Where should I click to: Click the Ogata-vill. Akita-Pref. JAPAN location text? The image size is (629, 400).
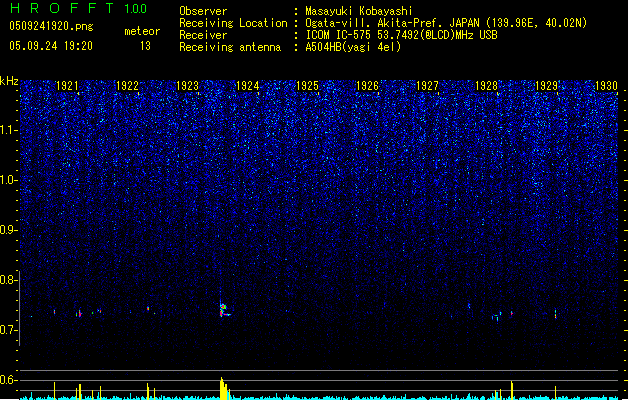pyautogui.click(x=392, y=23)
